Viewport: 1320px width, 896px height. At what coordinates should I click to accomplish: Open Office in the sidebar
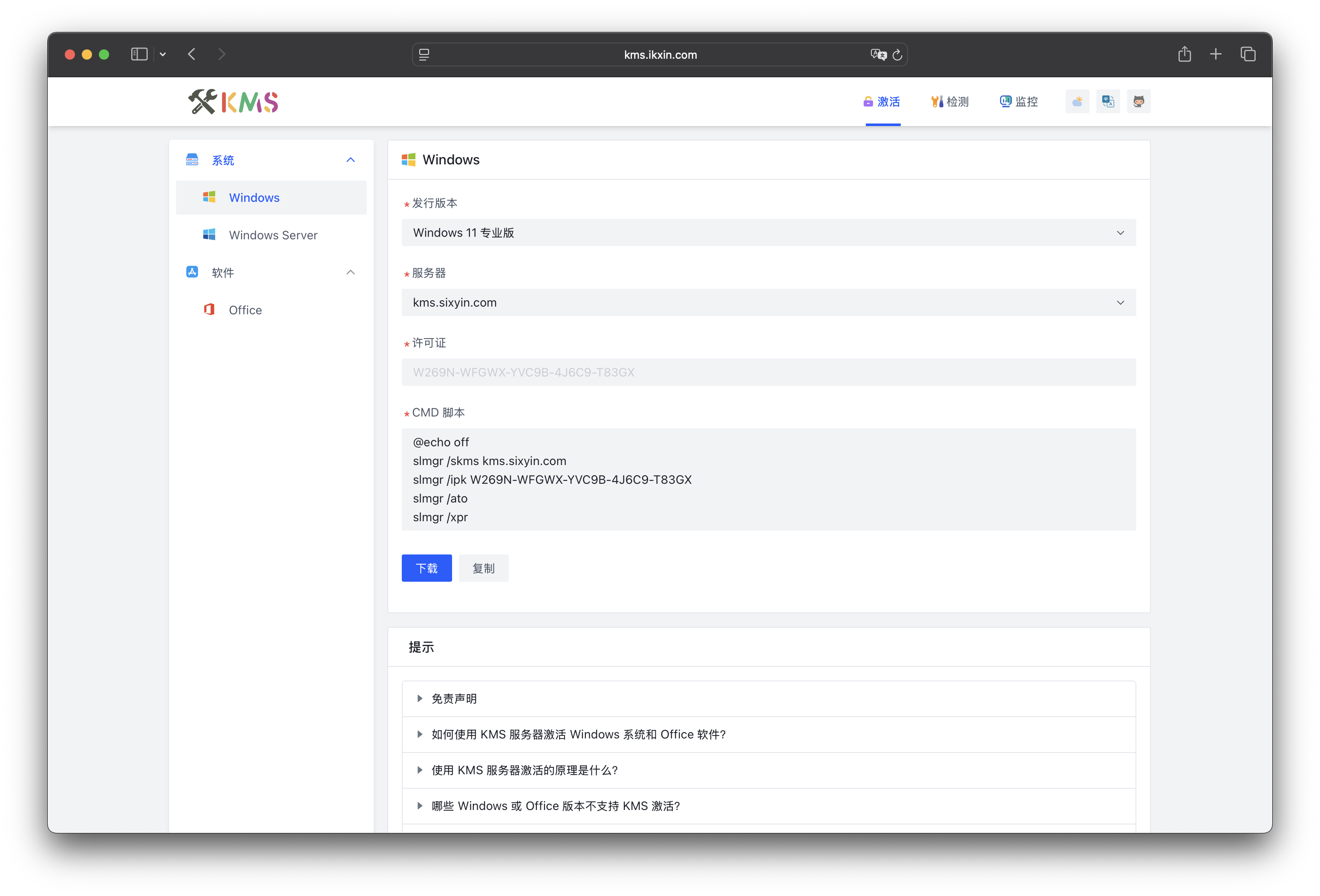click(271, 310)
